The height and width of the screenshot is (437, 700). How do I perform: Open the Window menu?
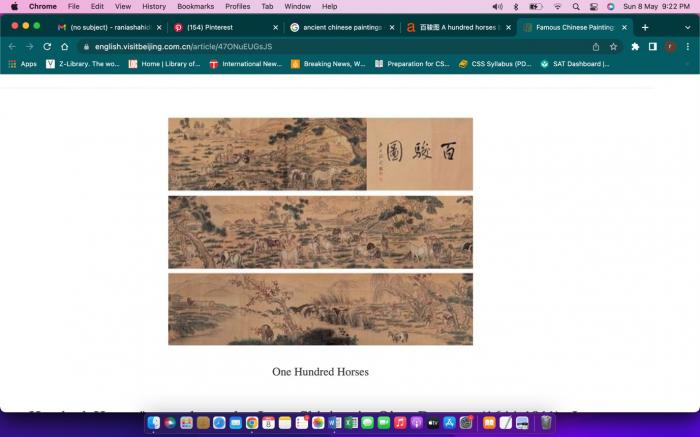pyautogui.click(x=297, y=6)
